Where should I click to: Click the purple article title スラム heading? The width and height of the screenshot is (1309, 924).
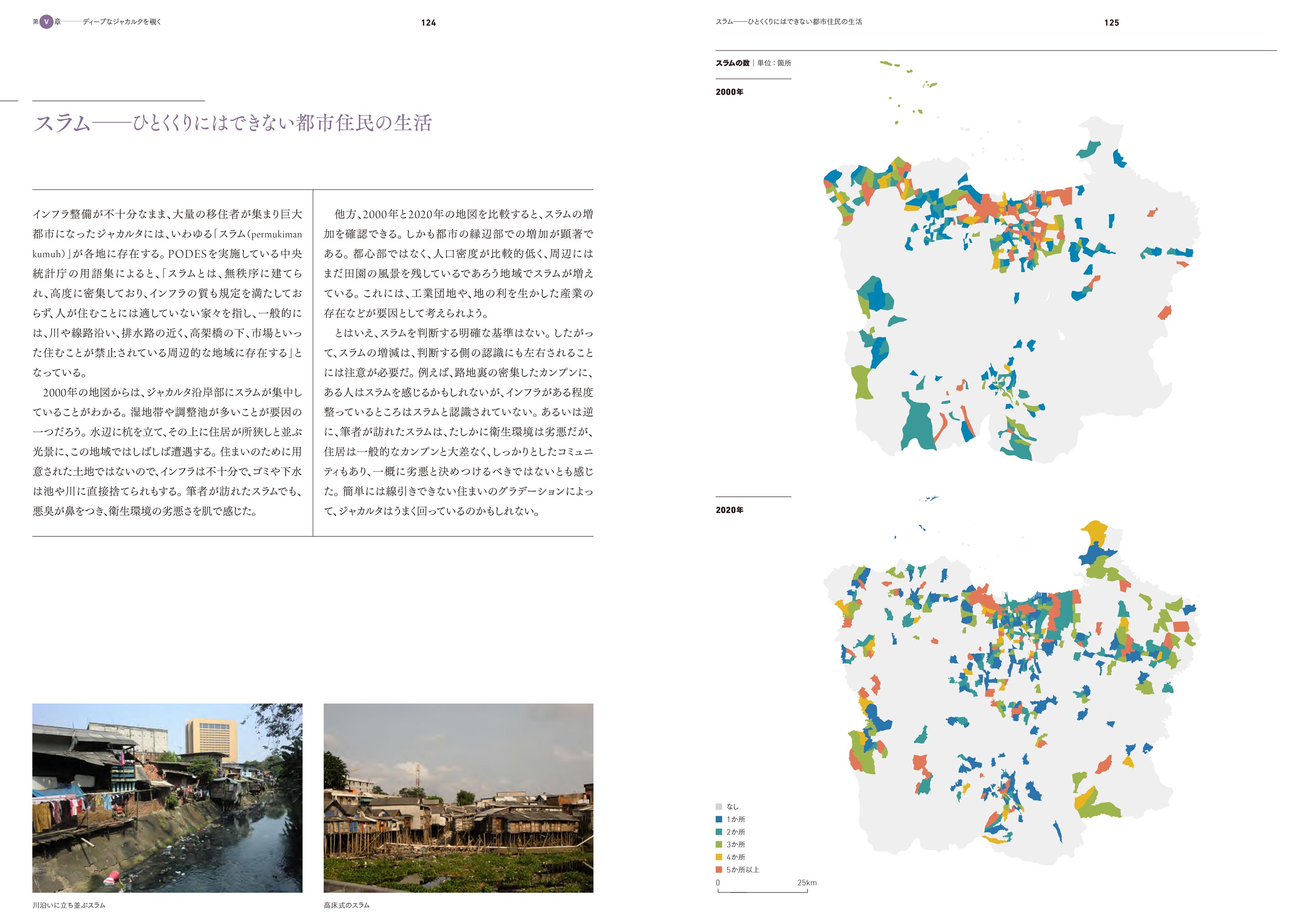pos(232,123)
